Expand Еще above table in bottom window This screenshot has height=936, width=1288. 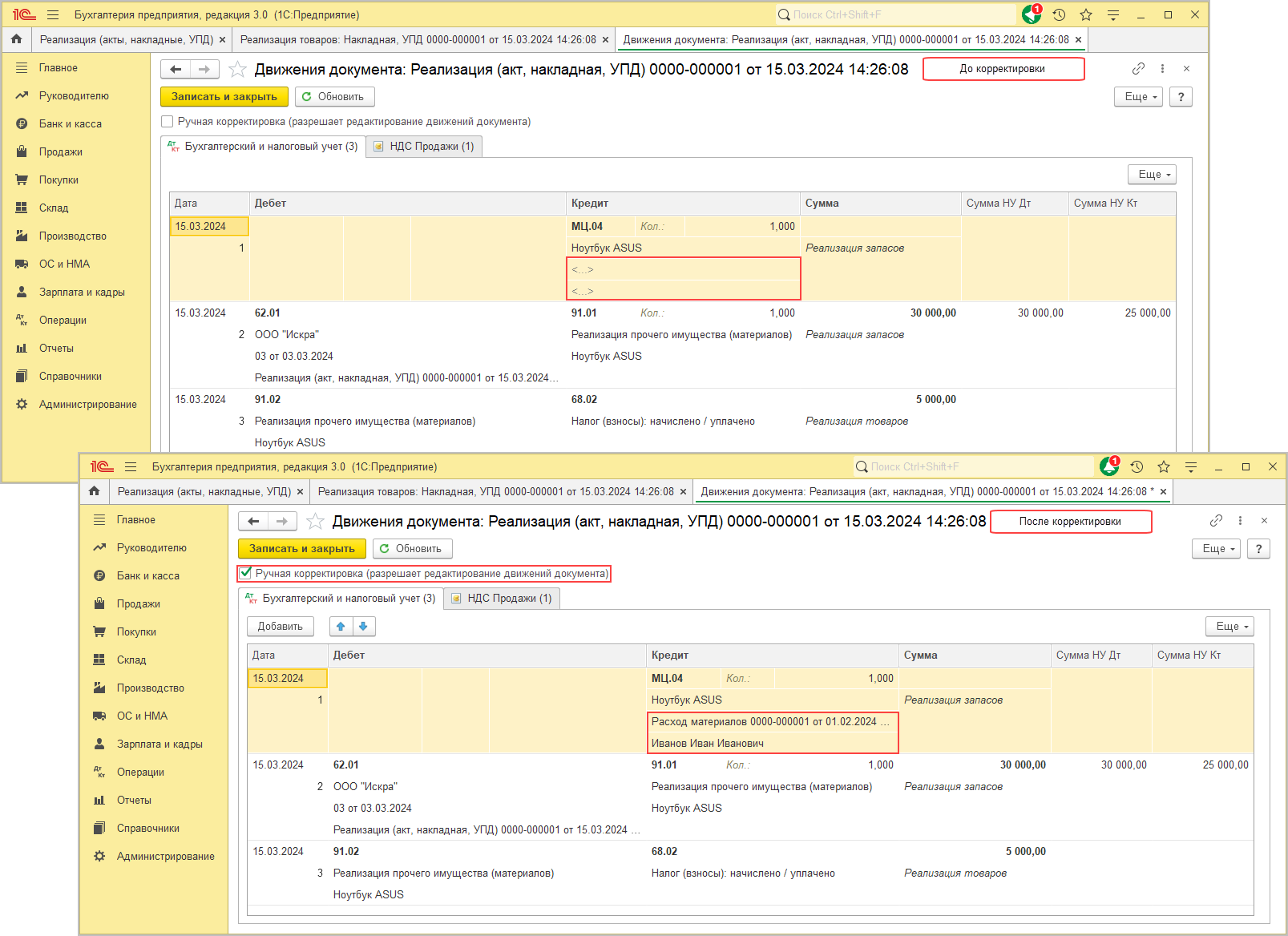(1229, 627)
